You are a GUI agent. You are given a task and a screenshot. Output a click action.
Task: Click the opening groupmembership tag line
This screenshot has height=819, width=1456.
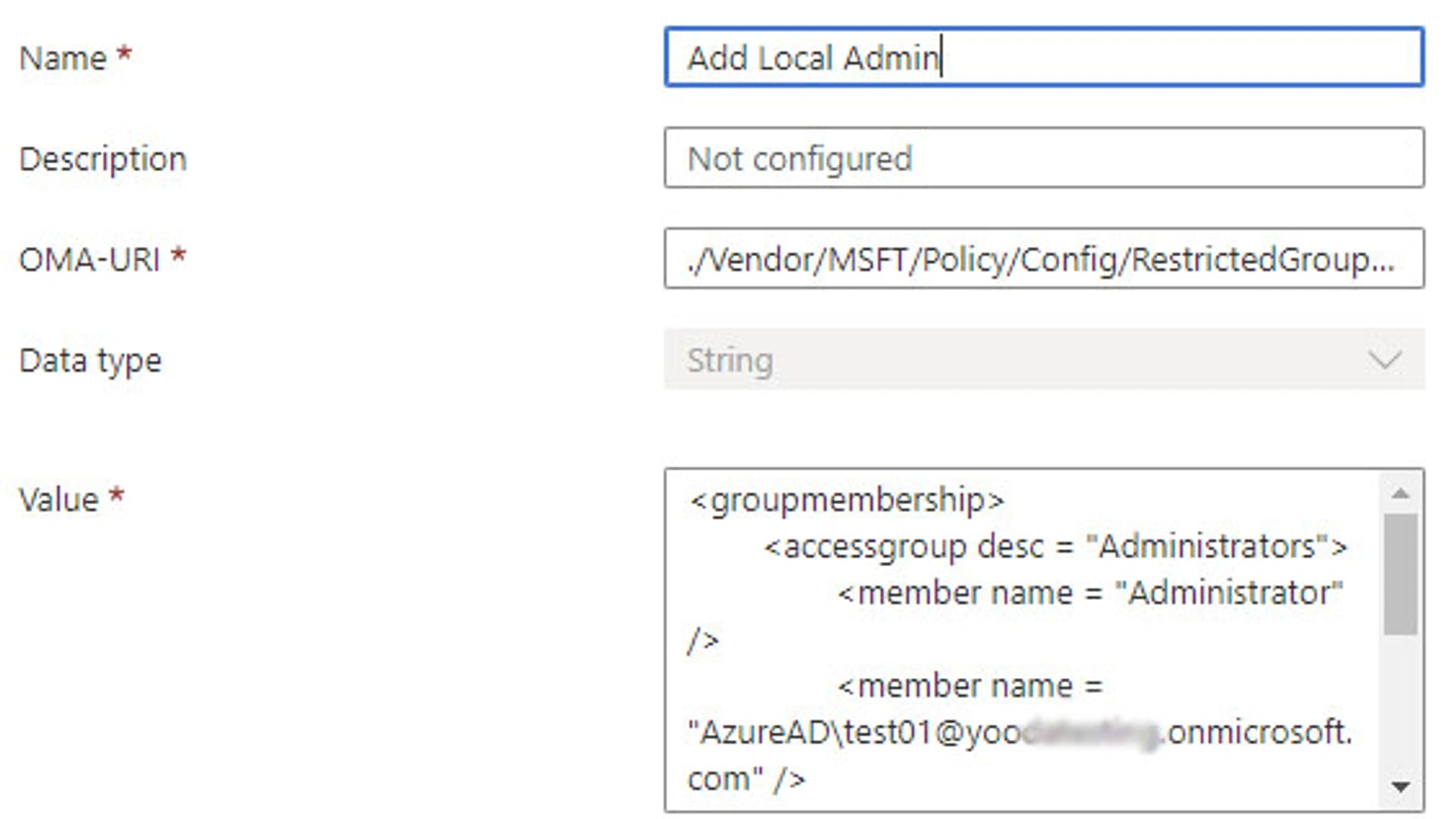pos(847,500)
